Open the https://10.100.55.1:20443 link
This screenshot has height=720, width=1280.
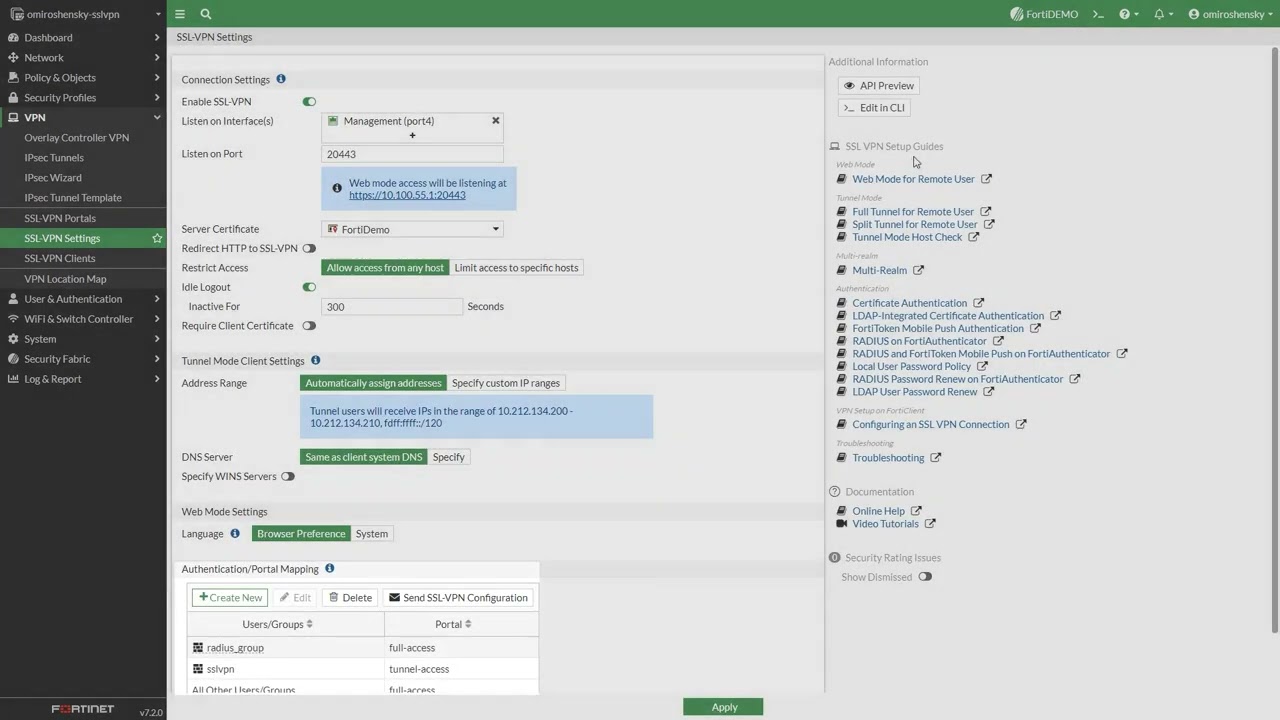click(x=407, y=195)
